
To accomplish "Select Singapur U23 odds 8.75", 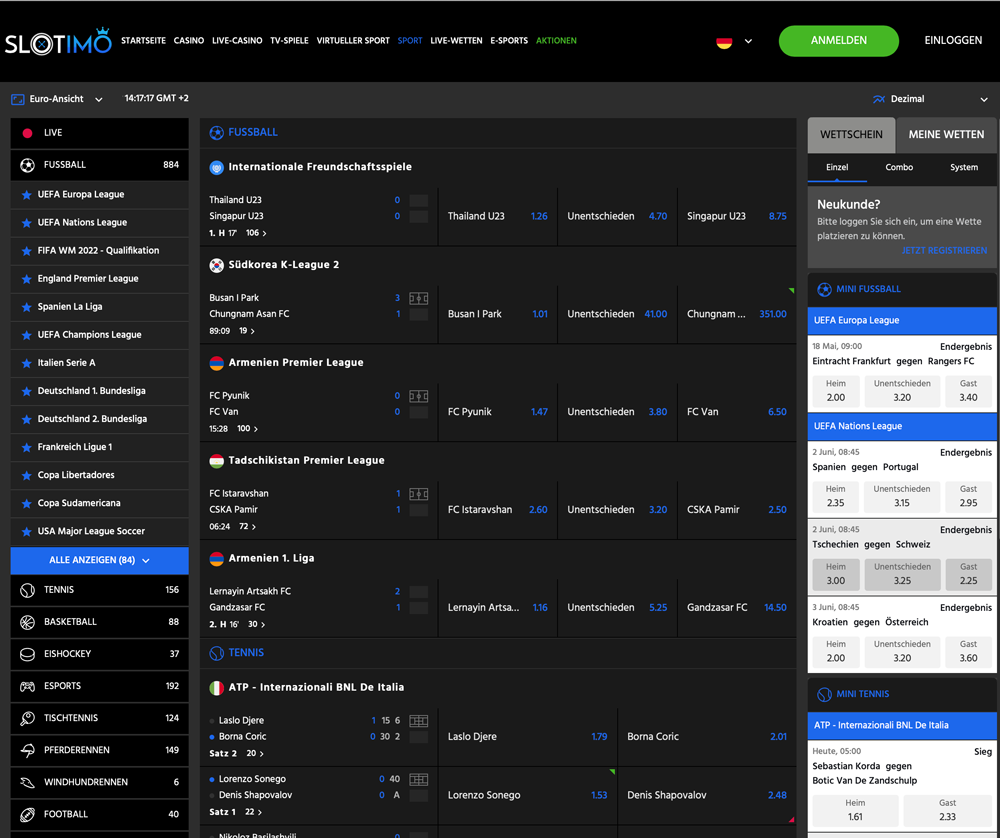I will click(x=737, y=216).
